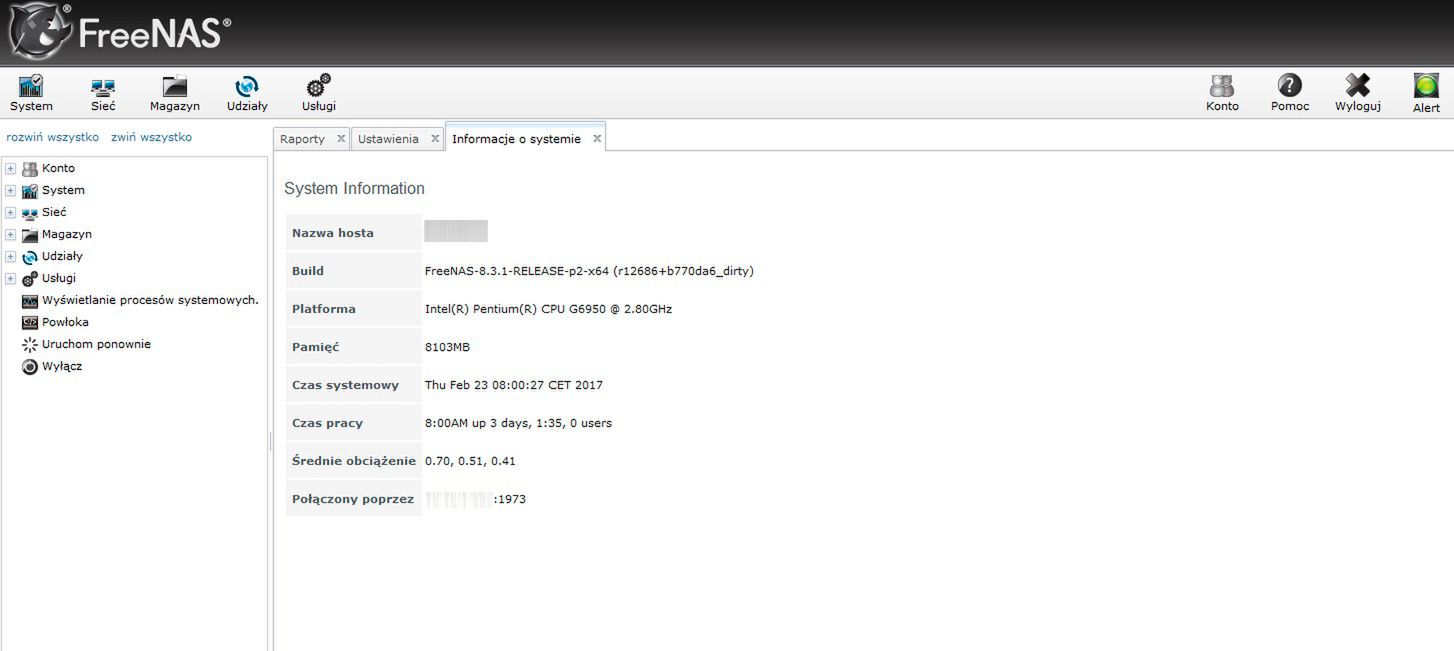The image size is (1454, 651).
Task: Select the Konto label in the tree
Action: tap(58, 168)
